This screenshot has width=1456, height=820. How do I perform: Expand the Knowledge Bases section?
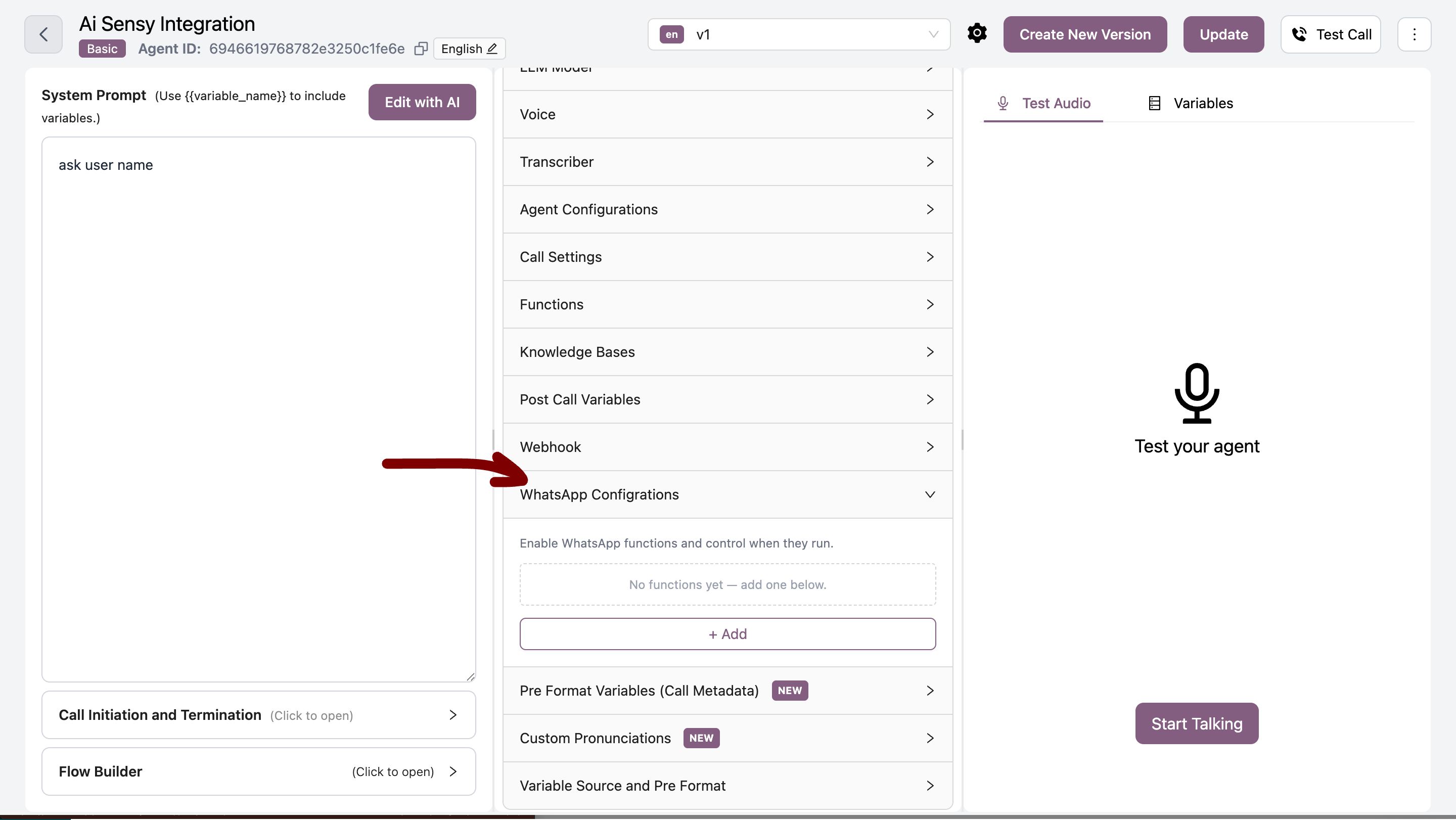click(727, 351)
